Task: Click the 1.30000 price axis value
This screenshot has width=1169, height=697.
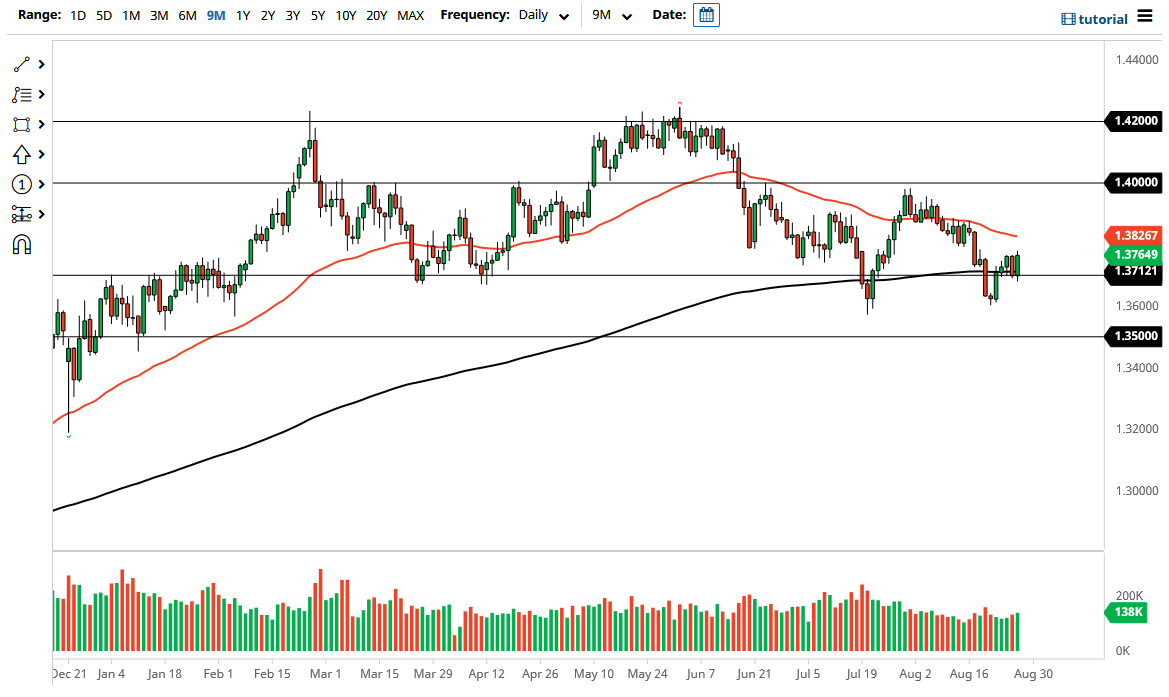Action: (x=1137, y=491)
